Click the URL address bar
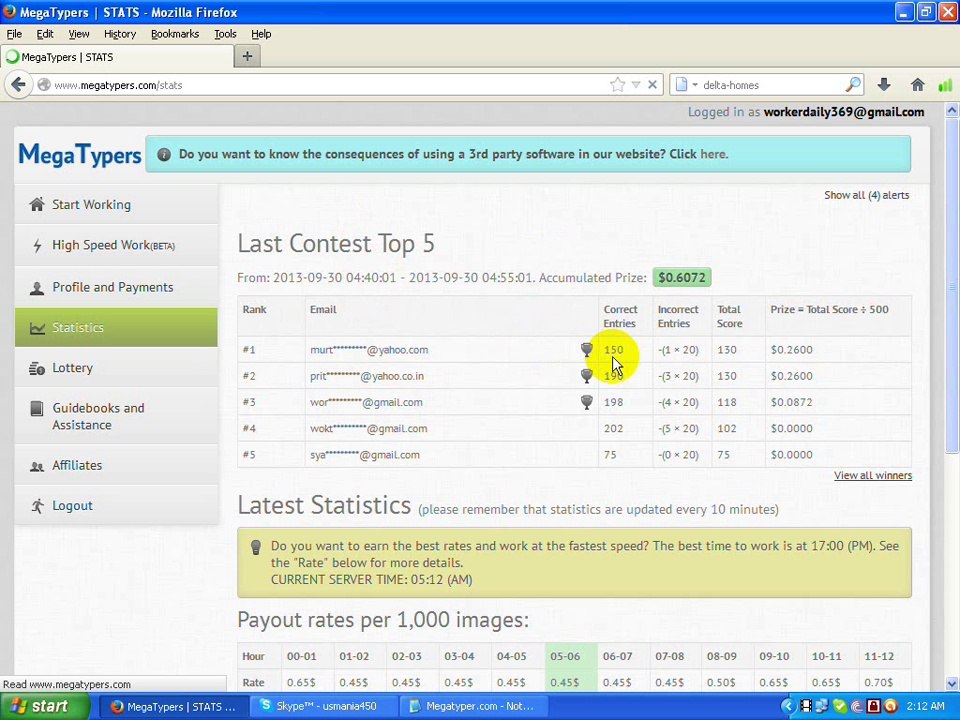 [331, 85]
